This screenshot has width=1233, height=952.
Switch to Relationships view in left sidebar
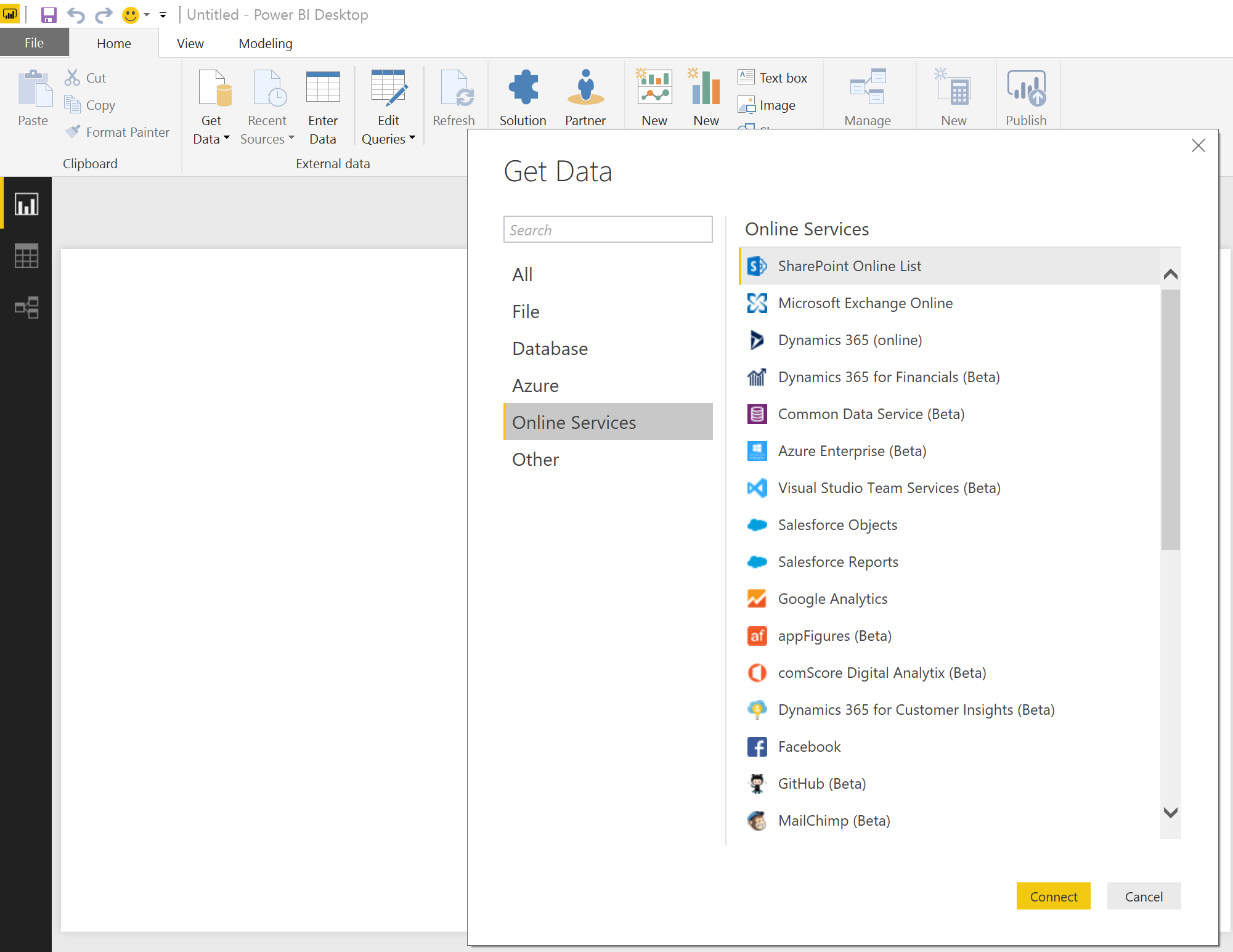click(x=26, y=307)
